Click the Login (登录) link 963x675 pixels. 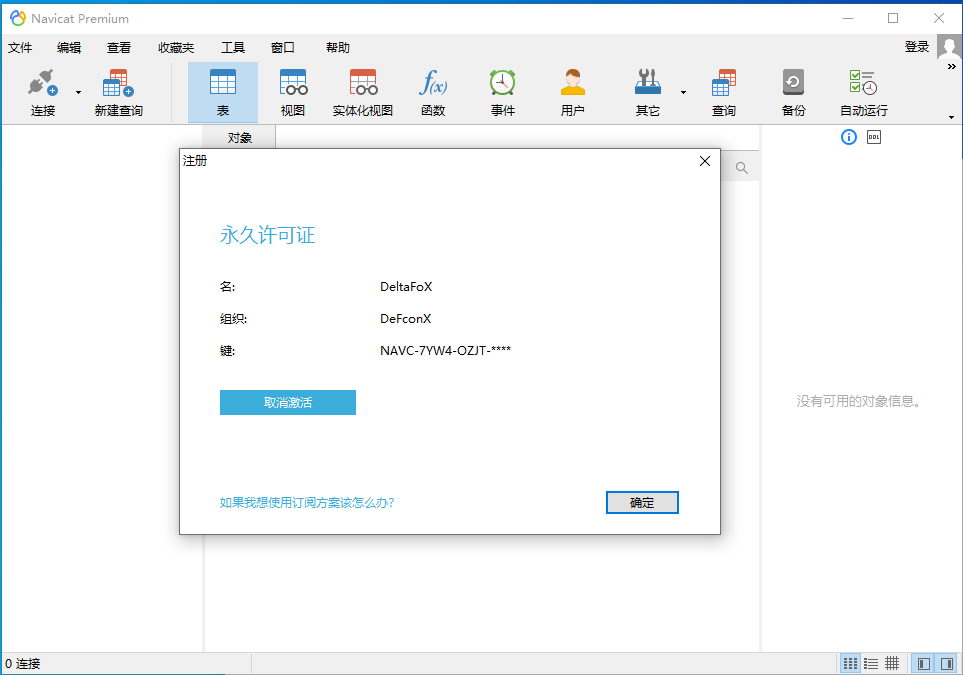[x=916, y=47]
